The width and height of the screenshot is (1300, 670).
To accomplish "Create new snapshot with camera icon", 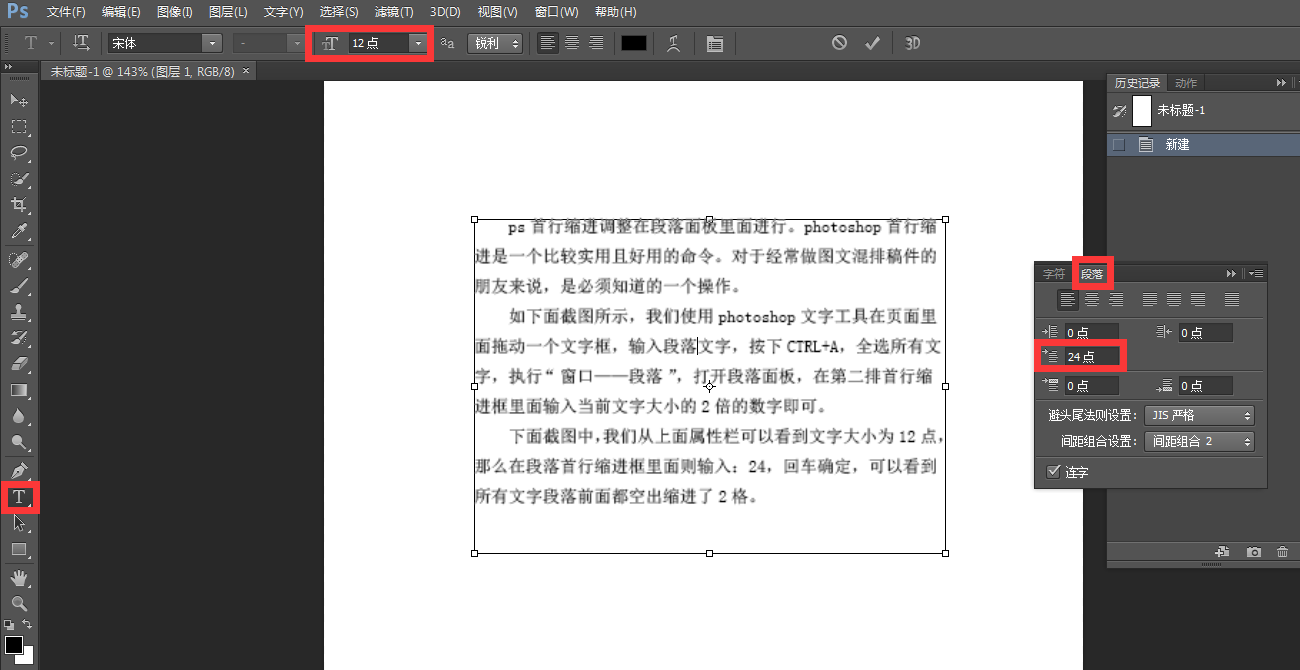I will click(x=1253, y=552).
